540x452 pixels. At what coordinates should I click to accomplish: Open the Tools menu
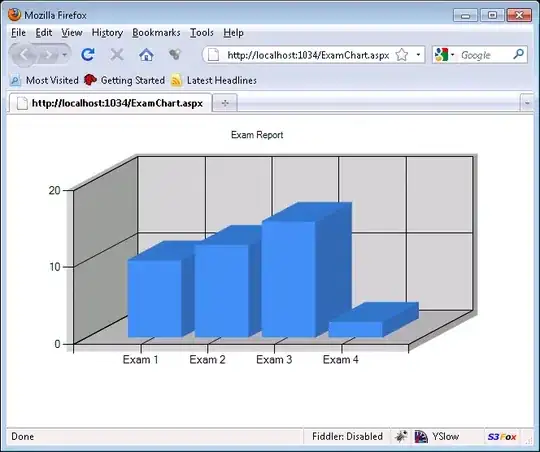202,33
